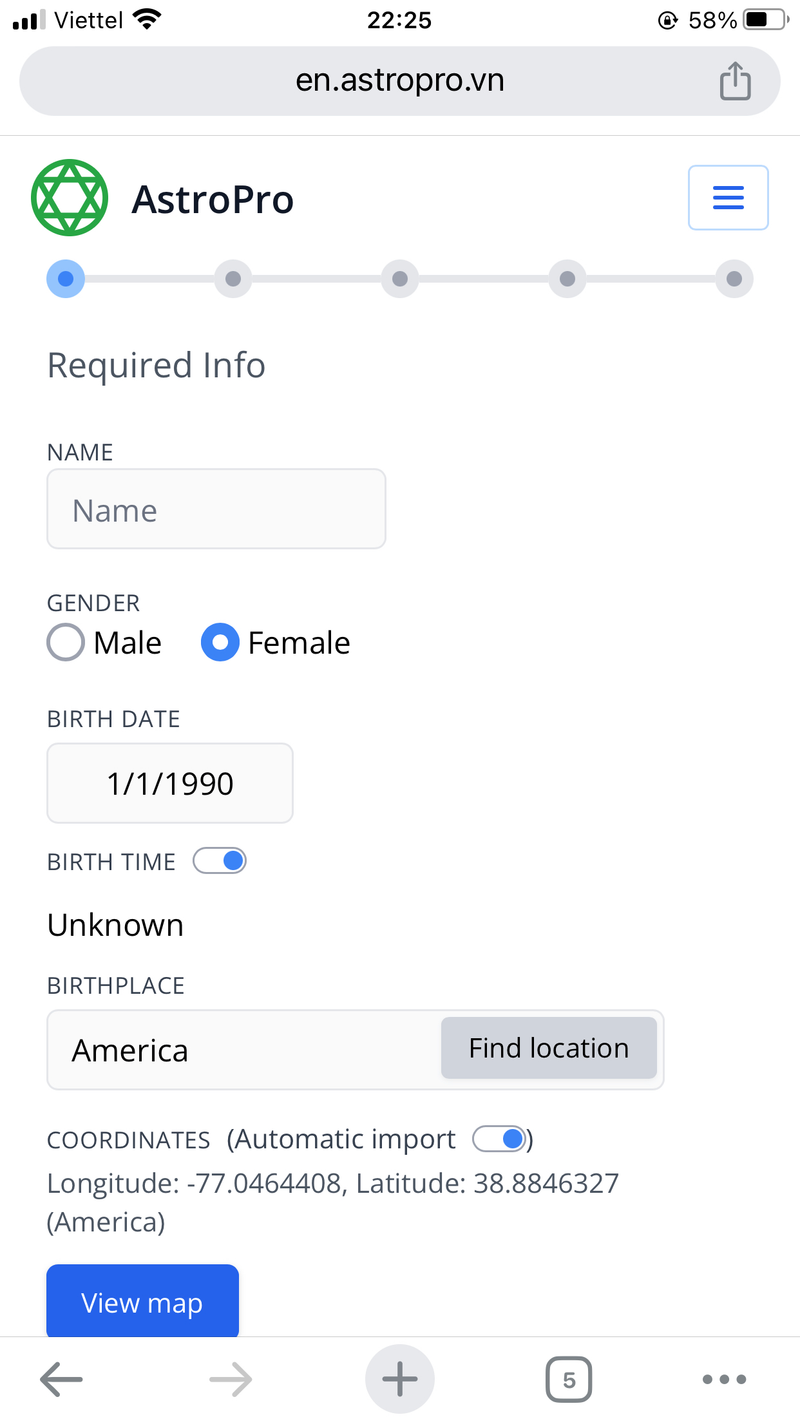Click the last dot on the progress bar

(734, 279)
